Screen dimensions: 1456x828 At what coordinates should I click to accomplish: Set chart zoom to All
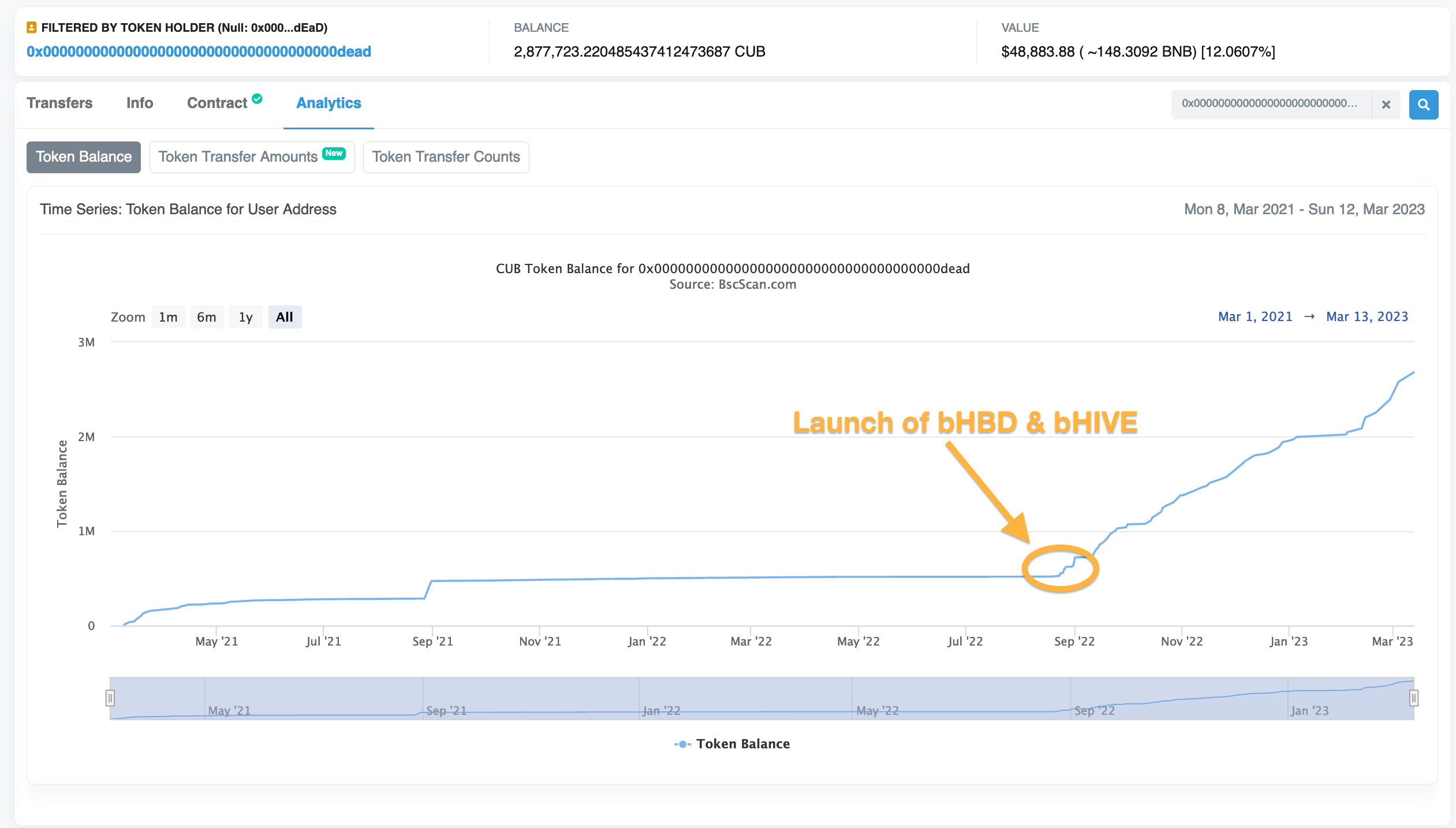coord(285,317)
